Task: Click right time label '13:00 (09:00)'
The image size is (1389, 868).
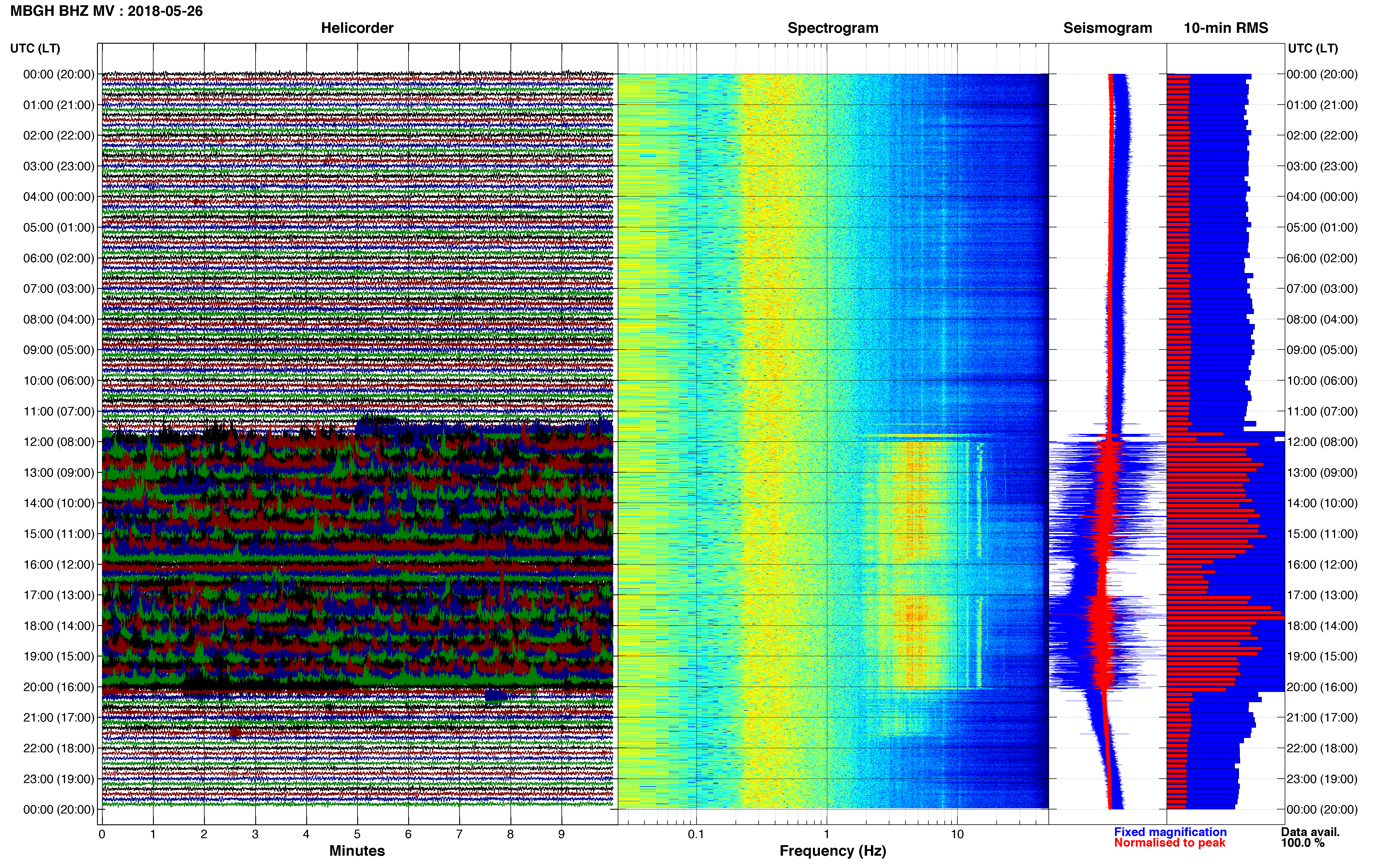Action: tap(1322, 473)
